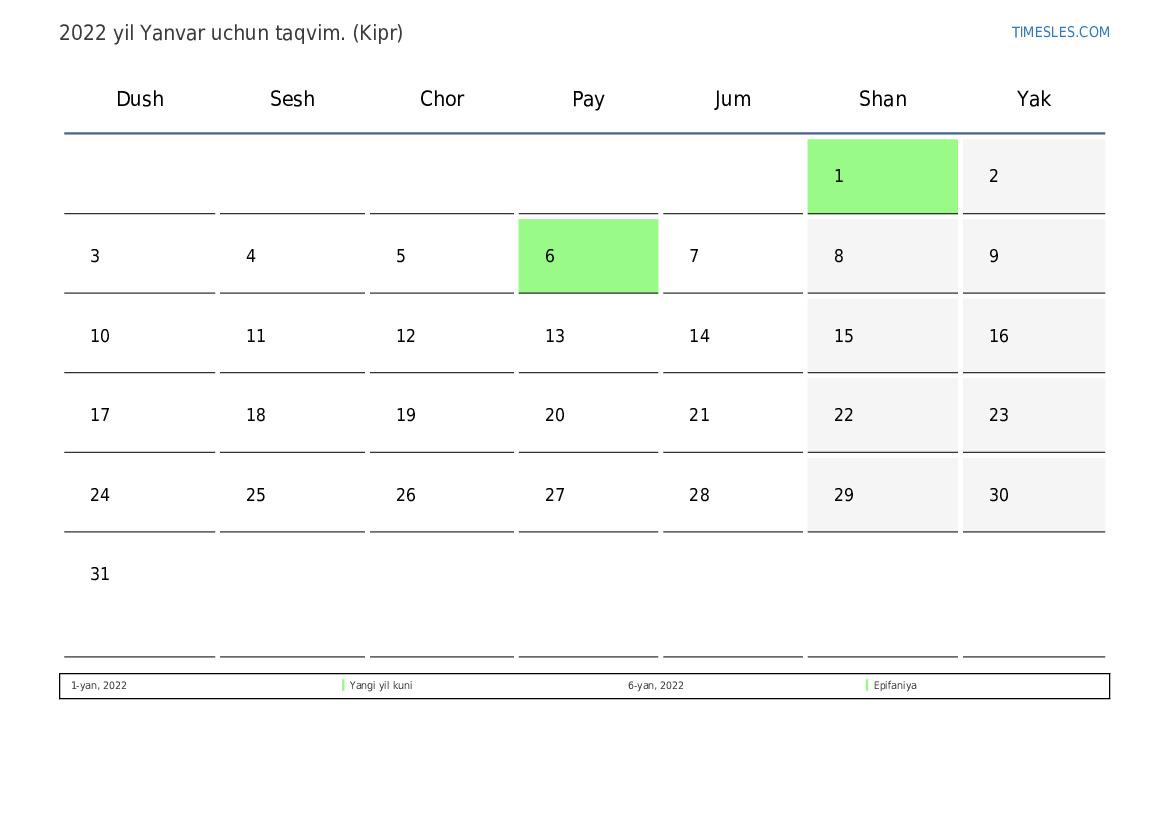Select Sunday date 30 cell
Image resolution: width=1169 pixels, height=827 pixels.
(1033, 495)
